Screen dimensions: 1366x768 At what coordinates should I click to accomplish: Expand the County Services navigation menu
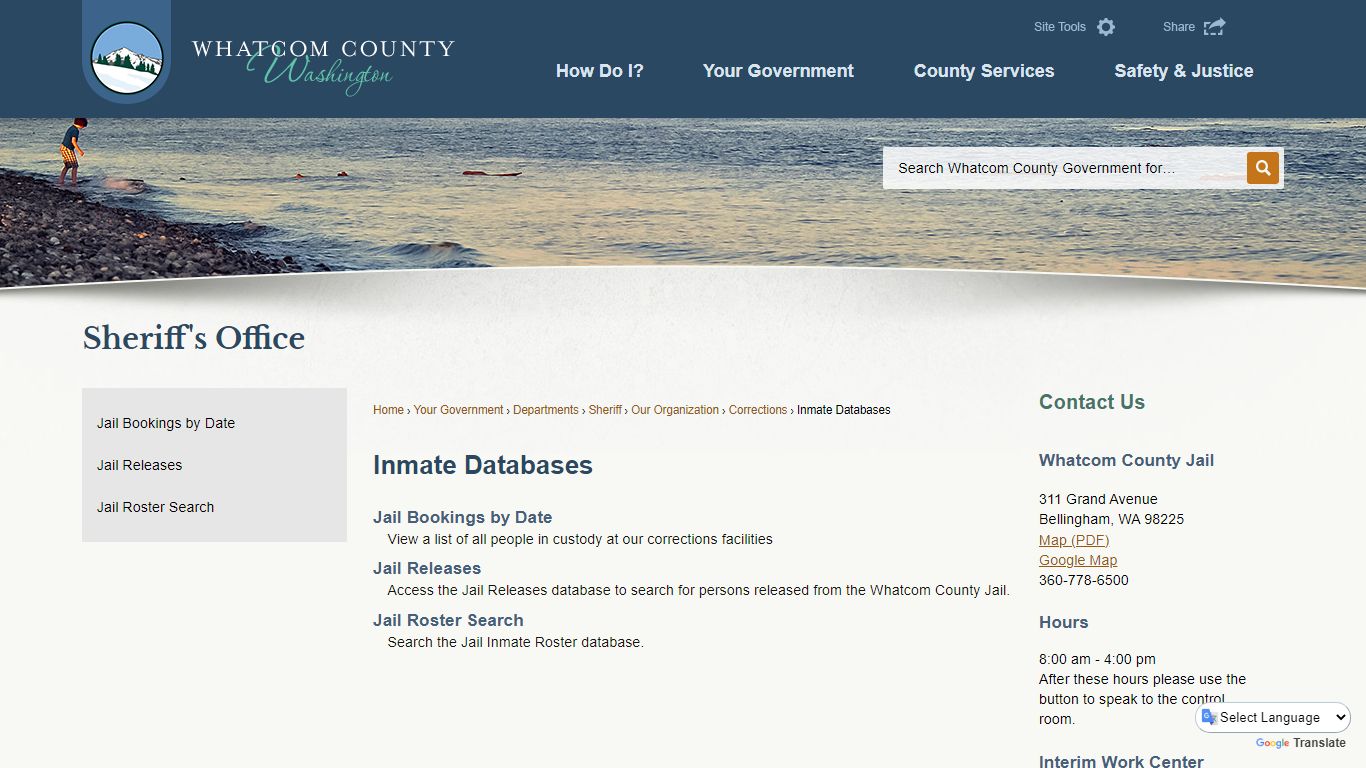(983, 71)
